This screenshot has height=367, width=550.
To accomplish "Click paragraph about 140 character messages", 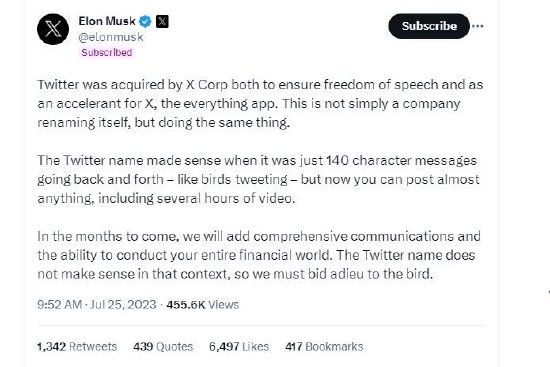I will tap(258, 180).
